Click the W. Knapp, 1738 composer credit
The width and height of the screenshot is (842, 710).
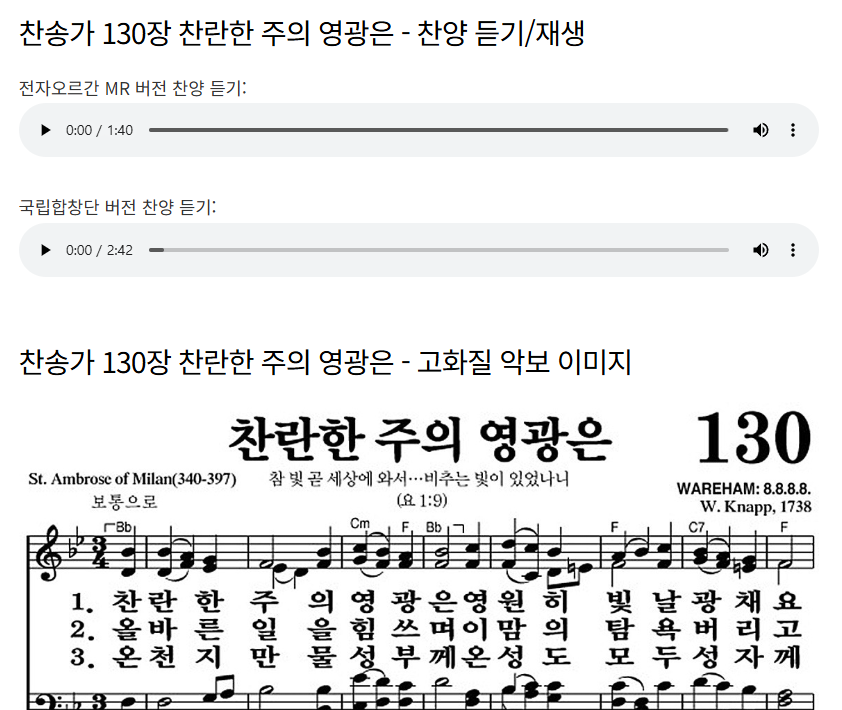click(756, 506)
